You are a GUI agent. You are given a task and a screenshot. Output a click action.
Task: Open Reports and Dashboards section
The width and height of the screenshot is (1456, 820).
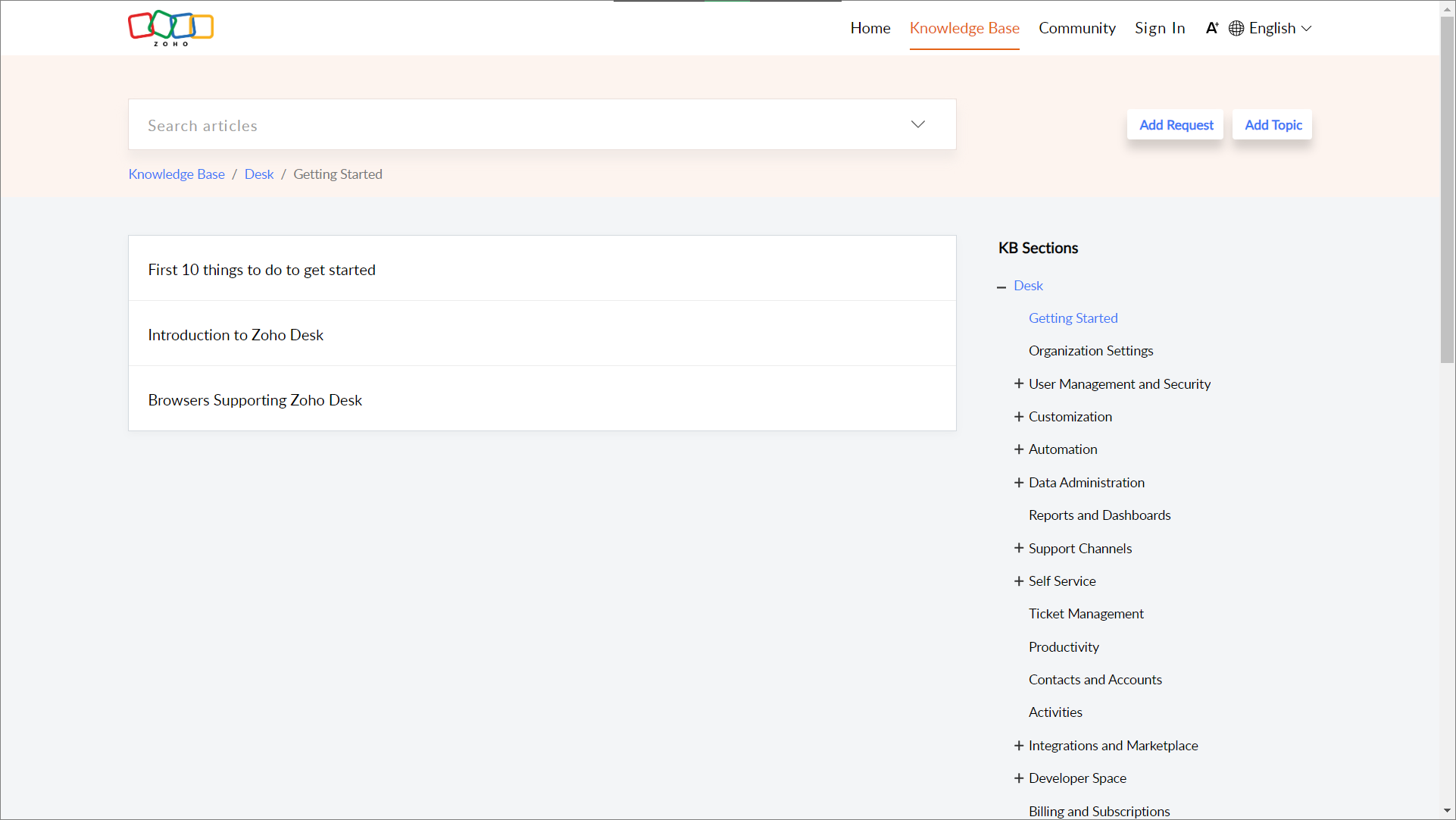coord(1099,515)
